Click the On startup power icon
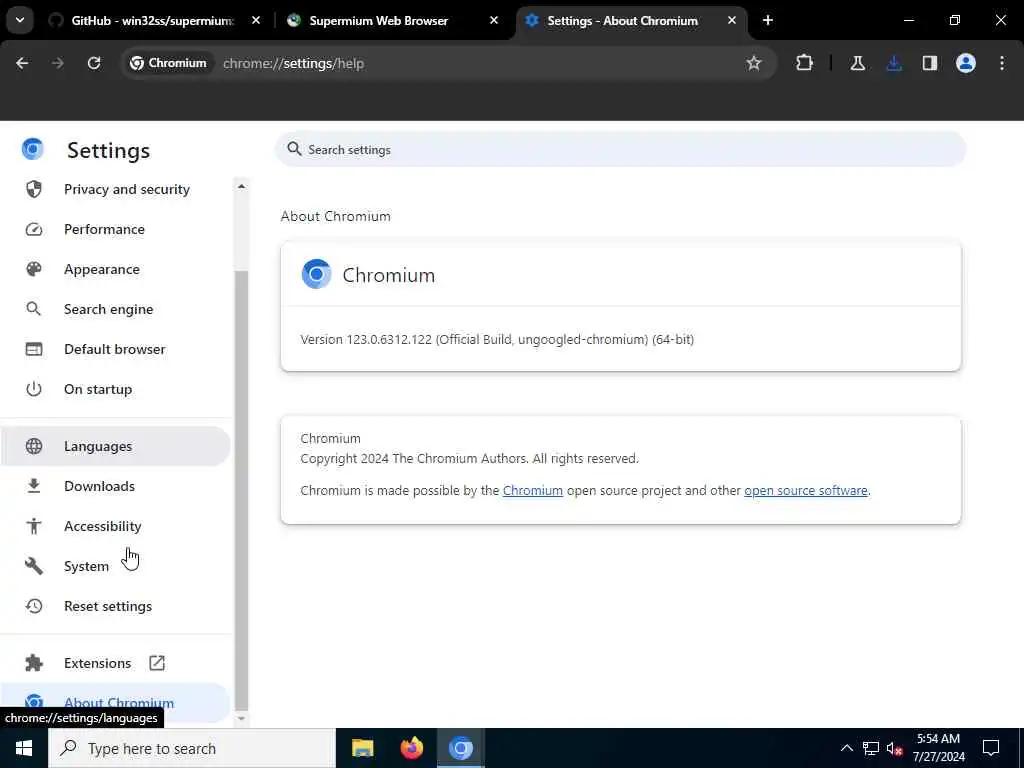1024x768 pixels. click(33, 389)
